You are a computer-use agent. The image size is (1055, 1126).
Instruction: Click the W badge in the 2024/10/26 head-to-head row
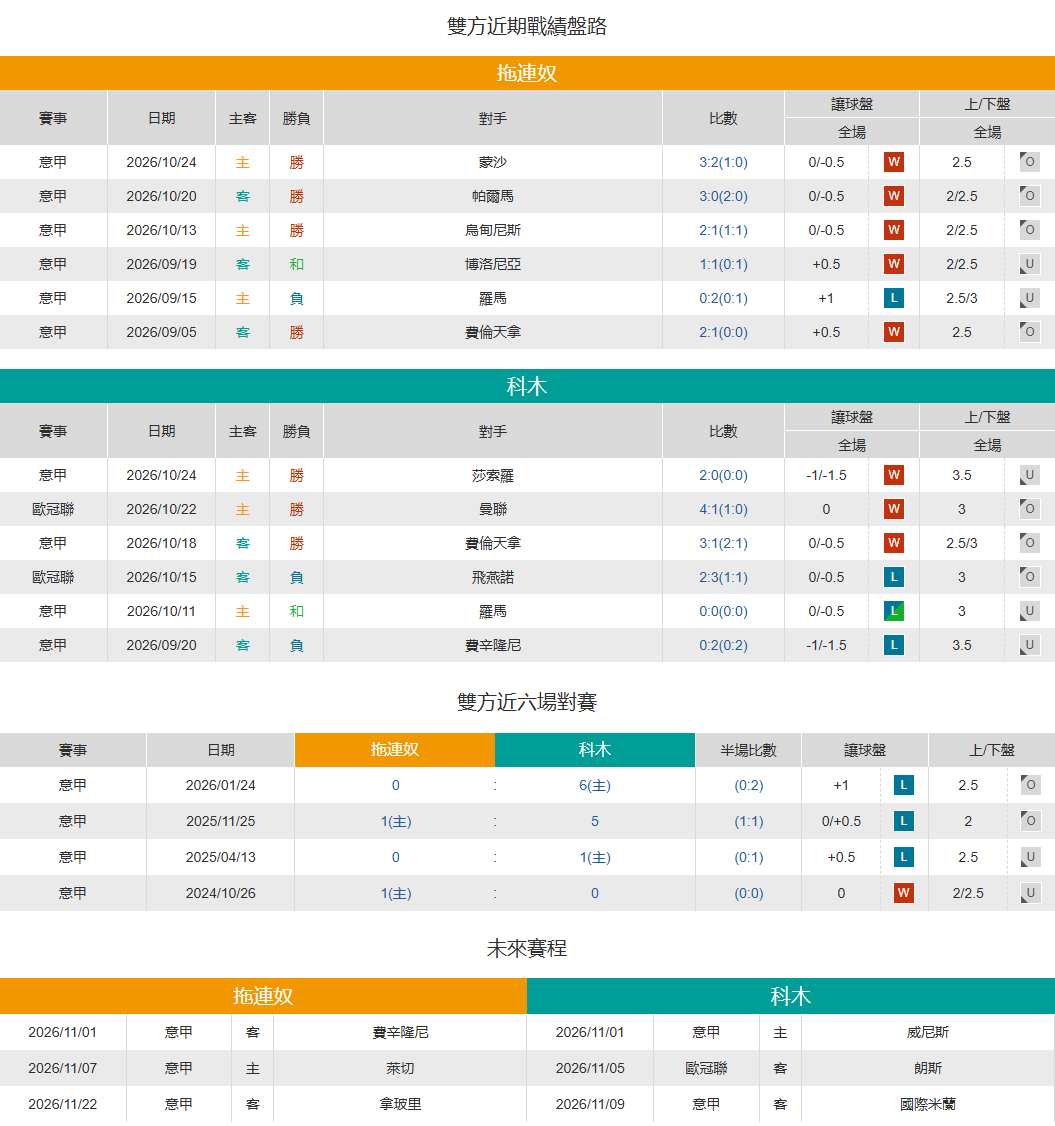click(903, 893)
